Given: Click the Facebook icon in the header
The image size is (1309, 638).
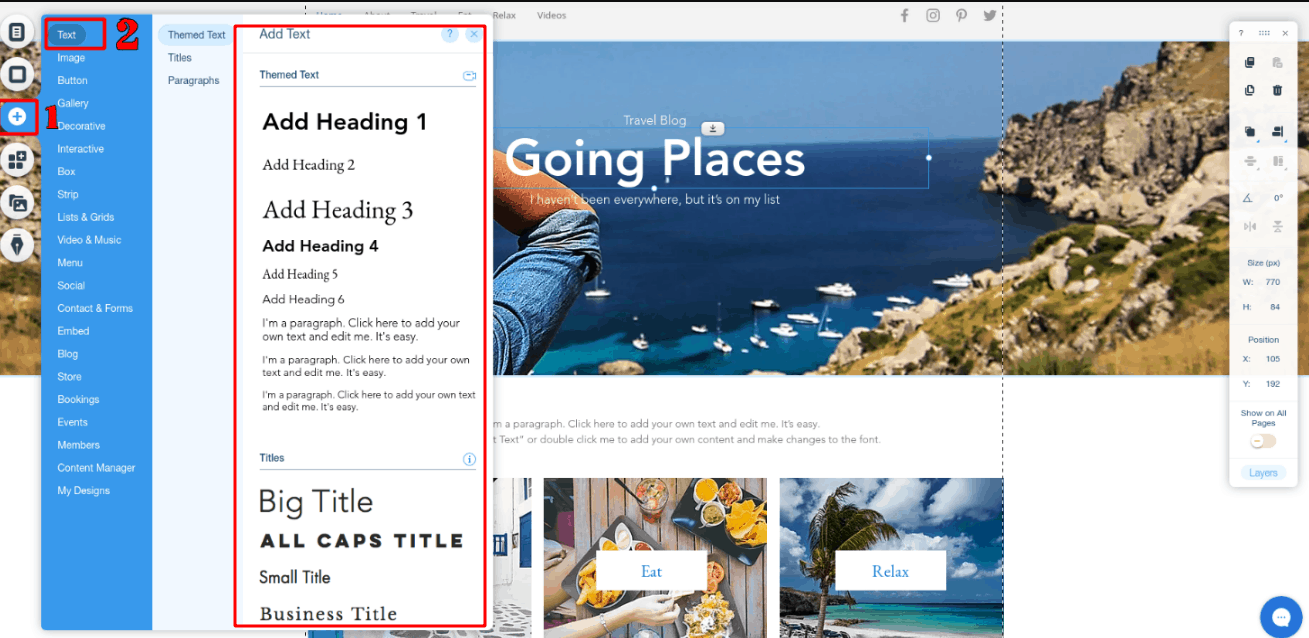Looking at the screenshot, I should [904, 15].
